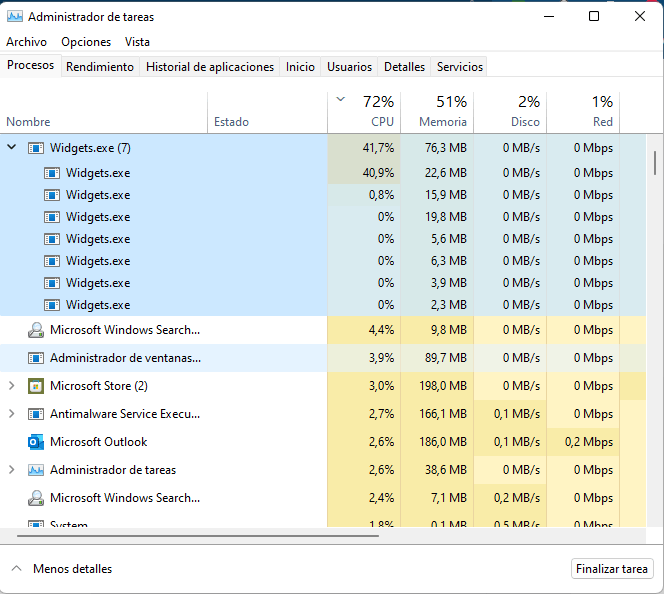Screen dimensions: 664x594
Task: Switch to the Servicios tab
Action: click(x=460, y=67)
